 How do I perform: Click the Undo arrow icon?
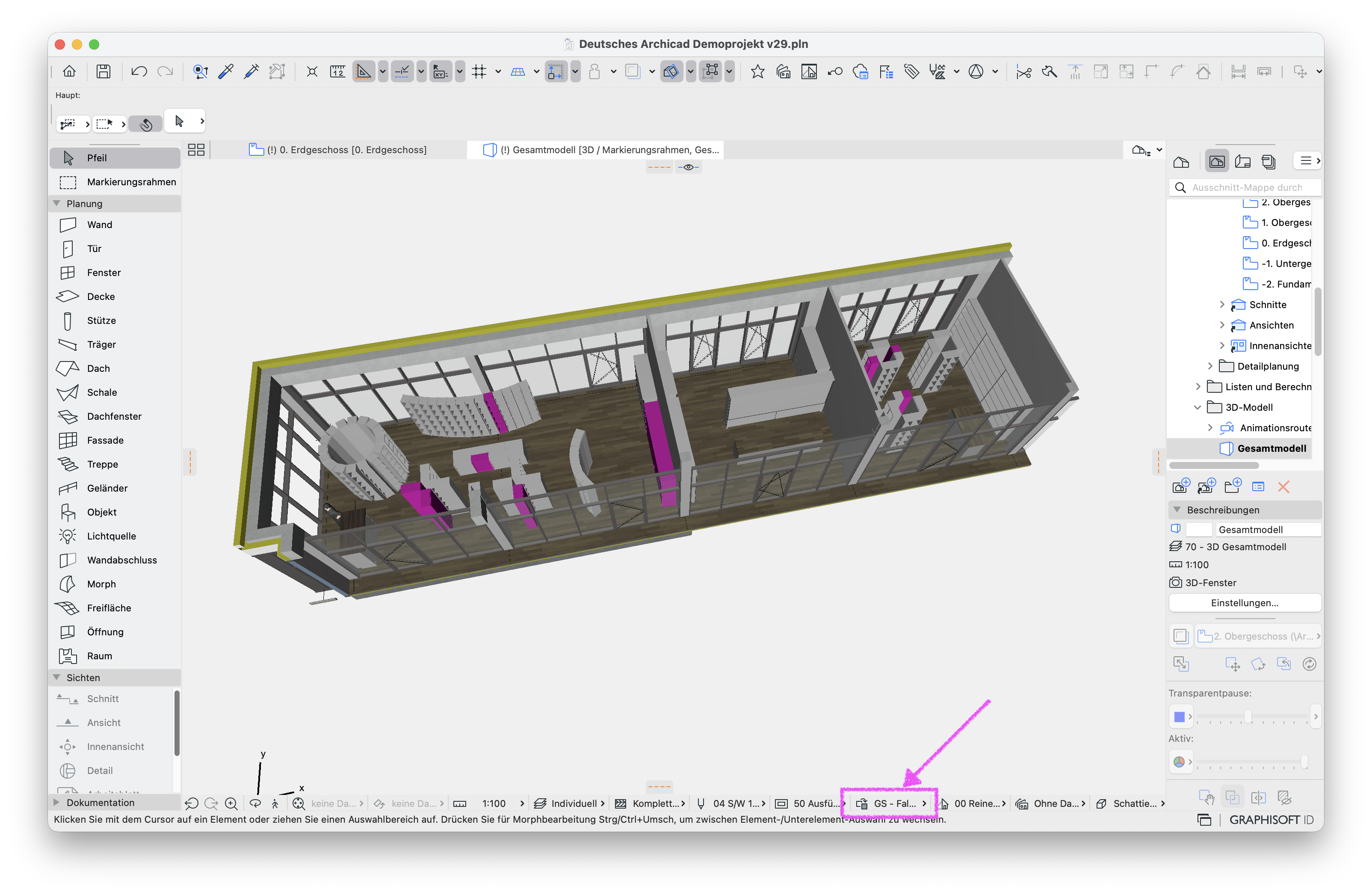pos(139,71)
